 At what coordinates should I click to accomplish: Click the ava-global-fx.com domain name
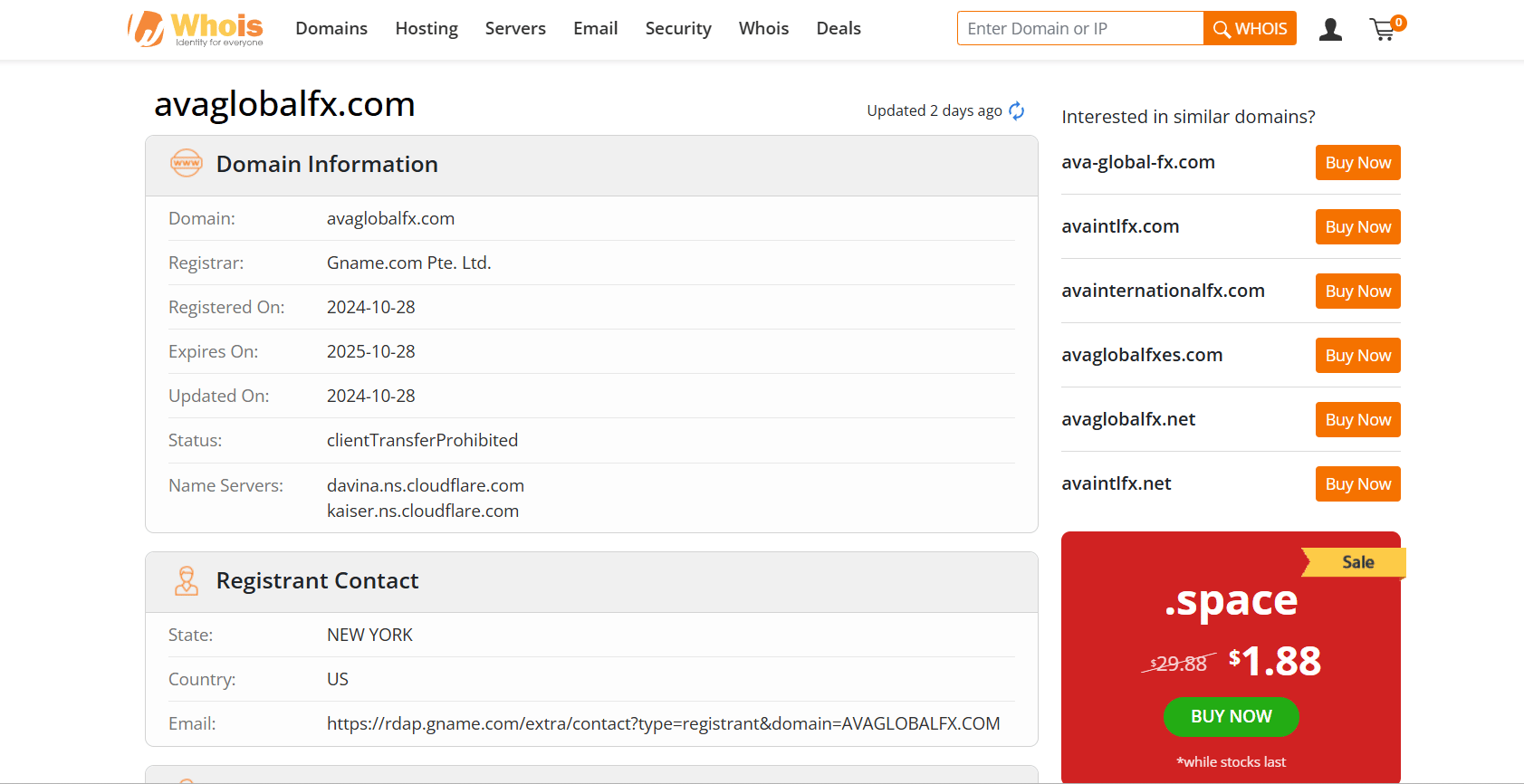tap(1138, 162)
